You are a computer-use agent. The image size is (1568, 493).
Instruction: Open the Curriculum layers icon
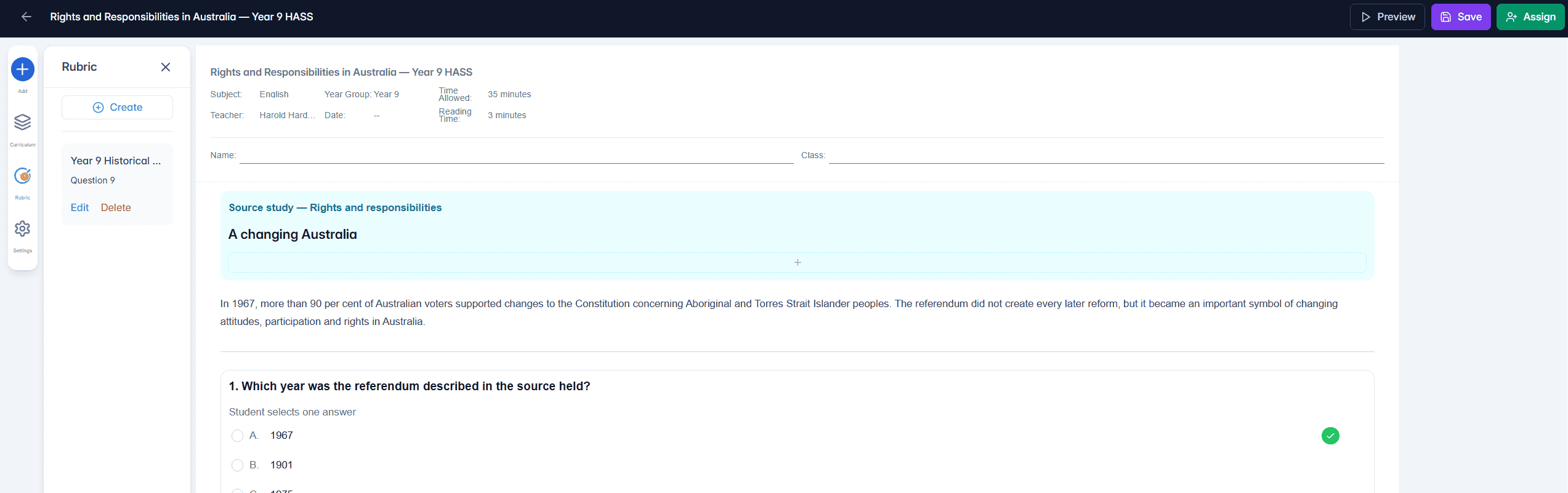[x=23, y=122]
